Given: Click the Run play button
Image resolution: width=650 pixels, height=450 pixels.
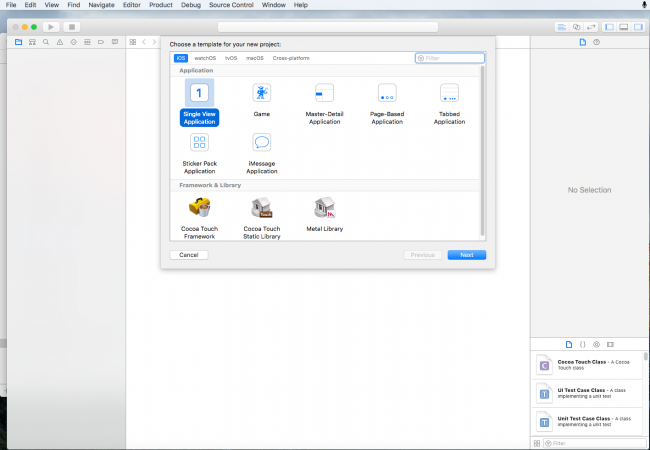Looking at the screenshot, I should (x=51, y=27).
